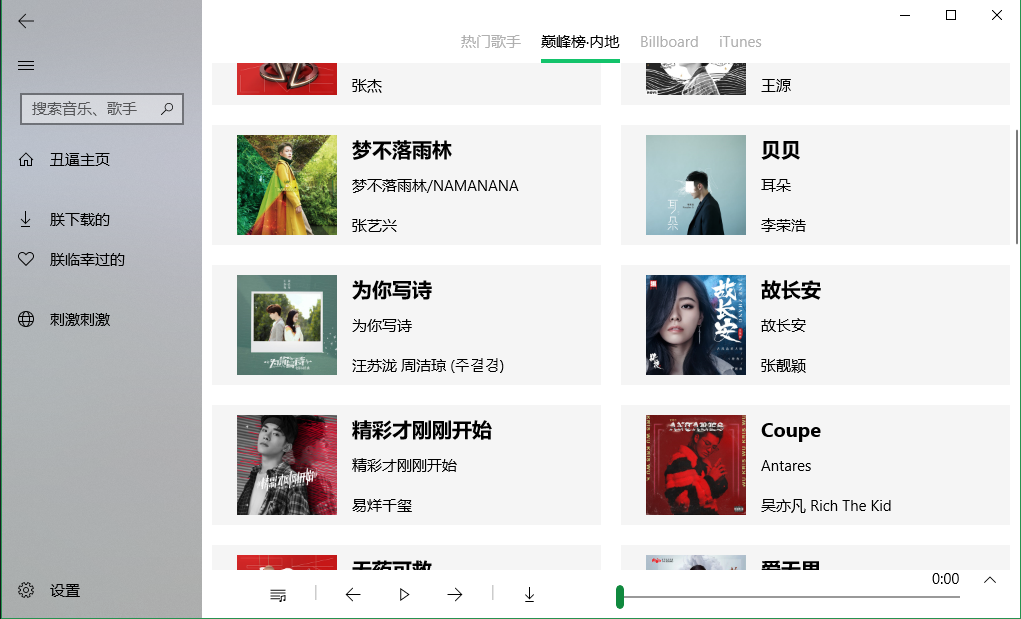
Task: Click song title 精彩才刚刚开始
Action: 422,430
